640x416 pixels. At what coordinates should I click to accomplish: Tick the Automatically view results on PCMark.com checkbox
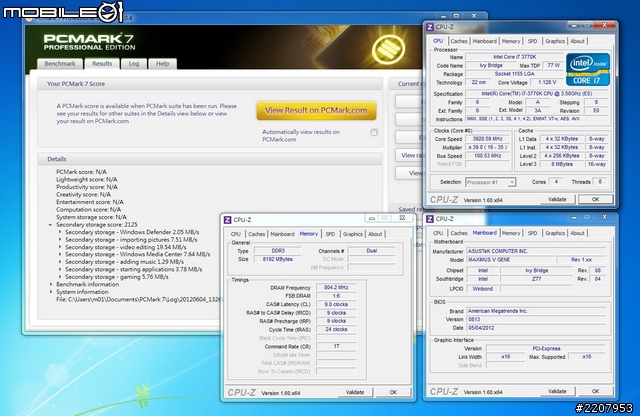click(x=374, y=132)
